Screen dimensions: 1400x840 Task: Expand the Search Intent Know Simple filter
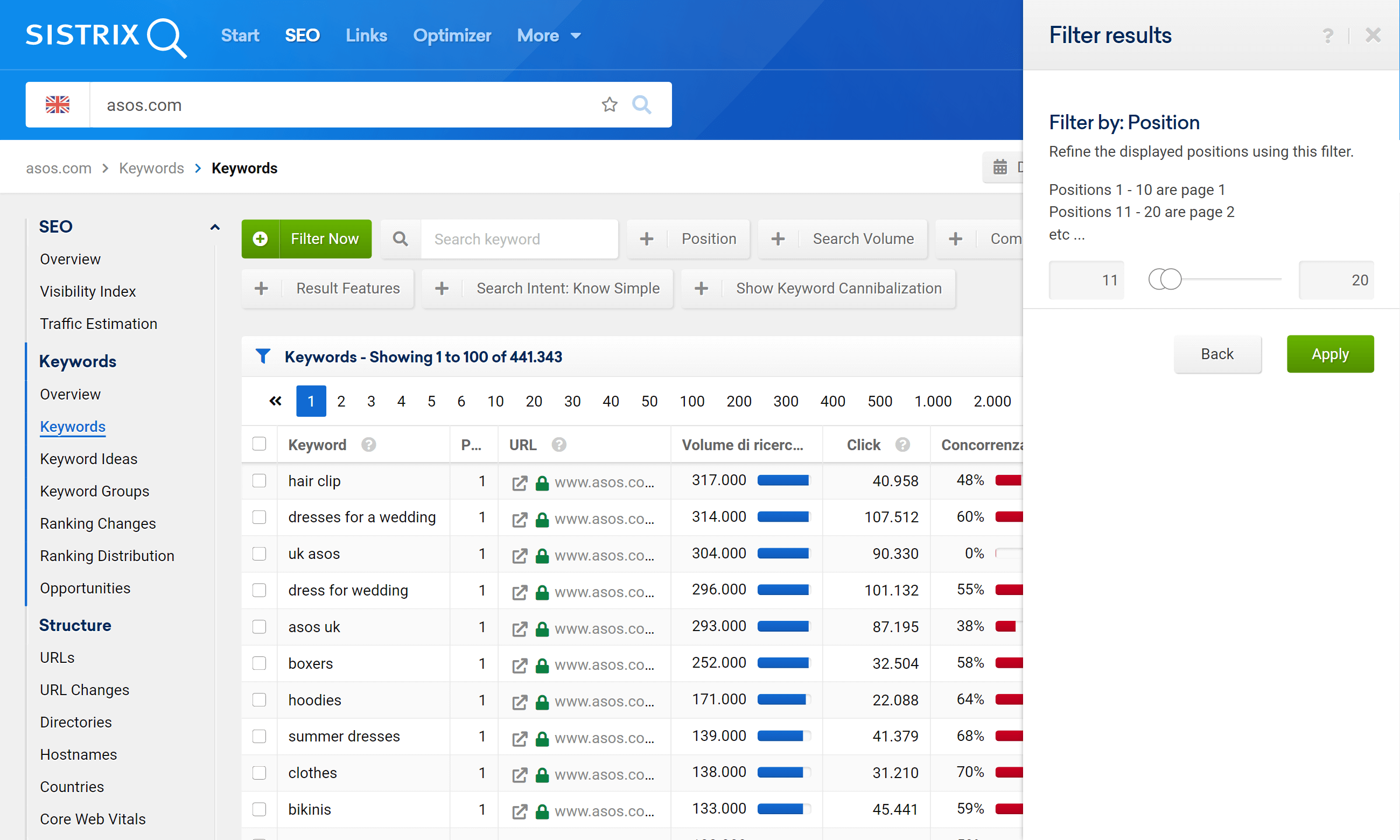click(567, 289)
